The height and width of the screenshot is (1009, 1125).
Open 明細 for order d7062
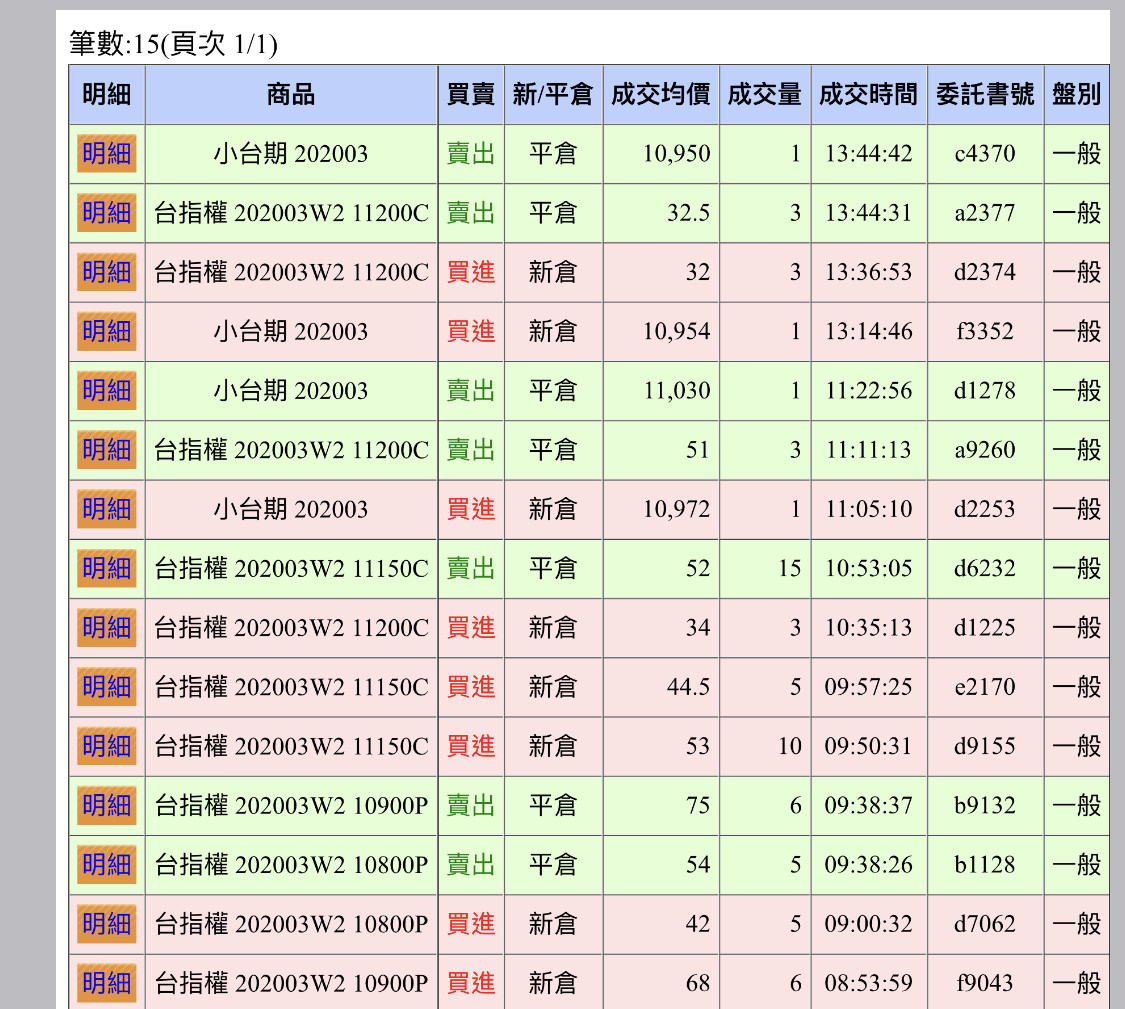[107, 924]
